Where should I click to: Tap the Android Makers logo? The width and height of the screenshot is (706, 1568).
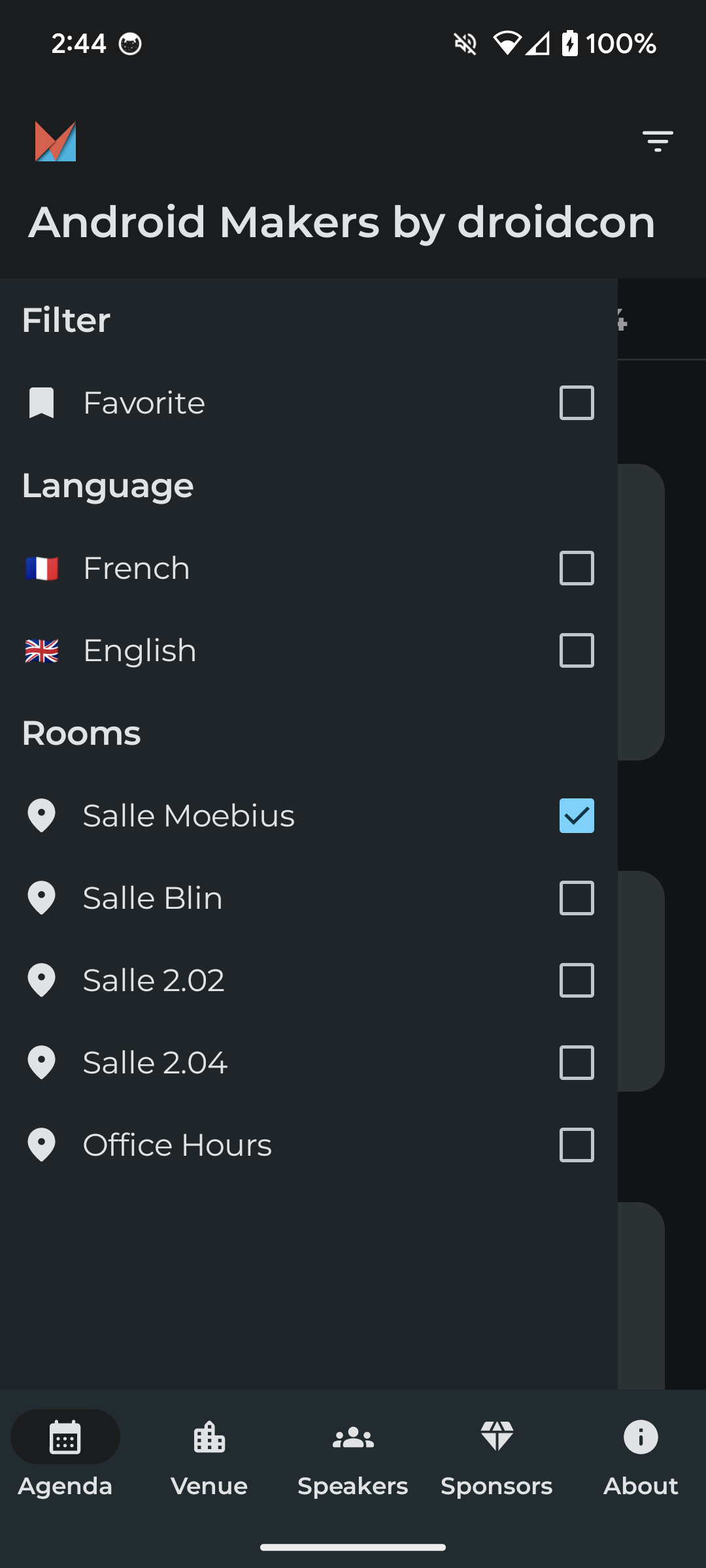click(56, 141)
